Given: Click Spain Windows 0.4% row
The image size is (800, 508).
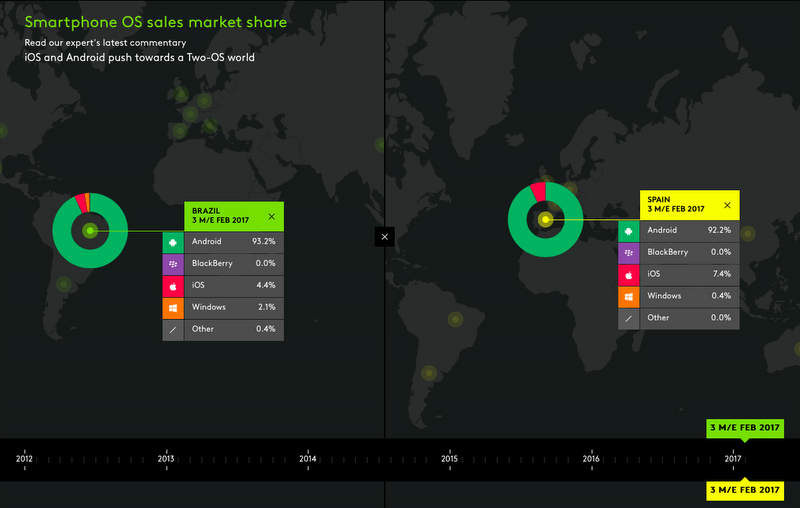Looking at the screenshot, I should (679, 297).
